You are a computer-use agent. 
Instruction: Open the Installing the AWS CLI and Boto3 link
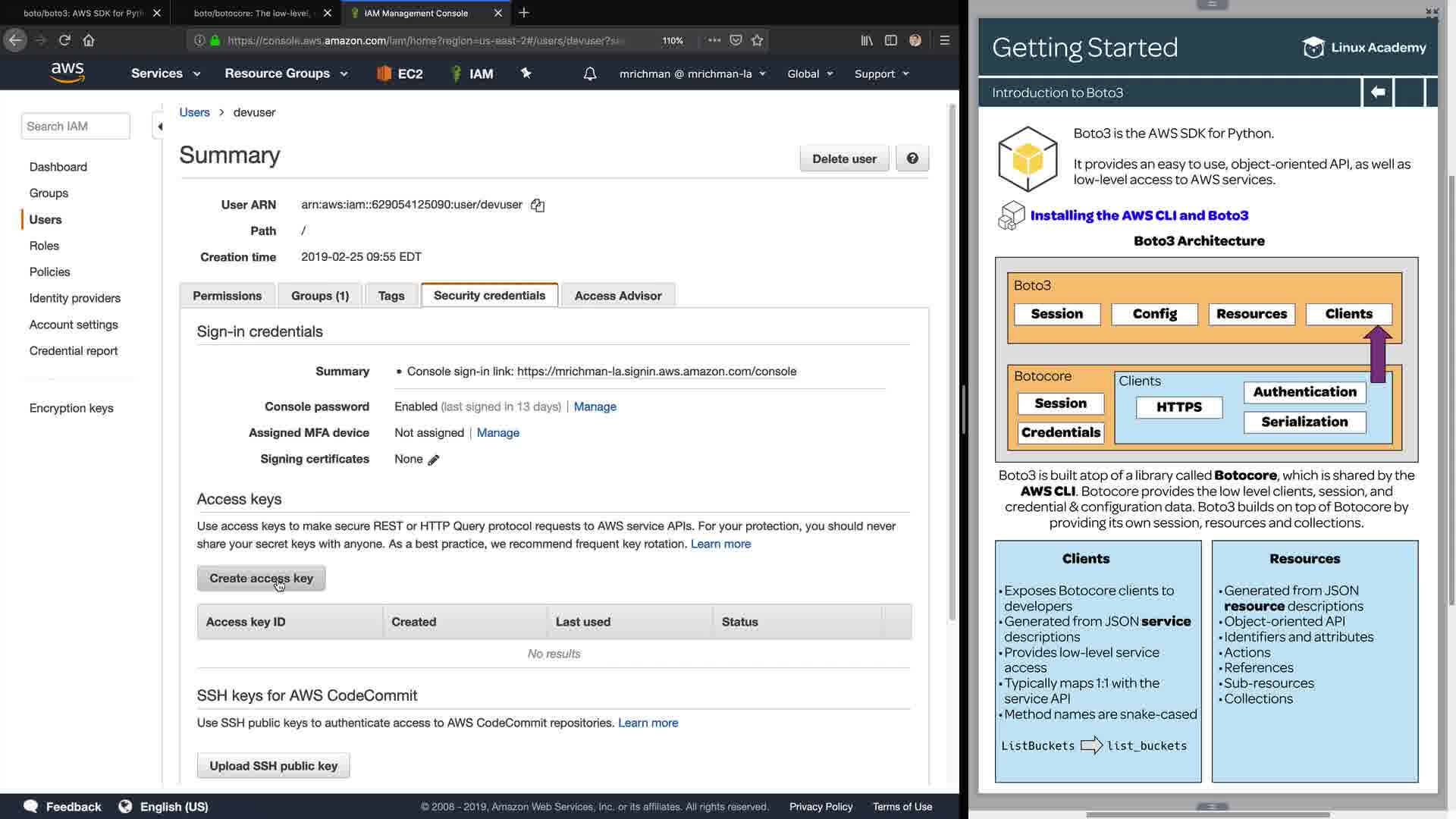[x=1138, y=215]
